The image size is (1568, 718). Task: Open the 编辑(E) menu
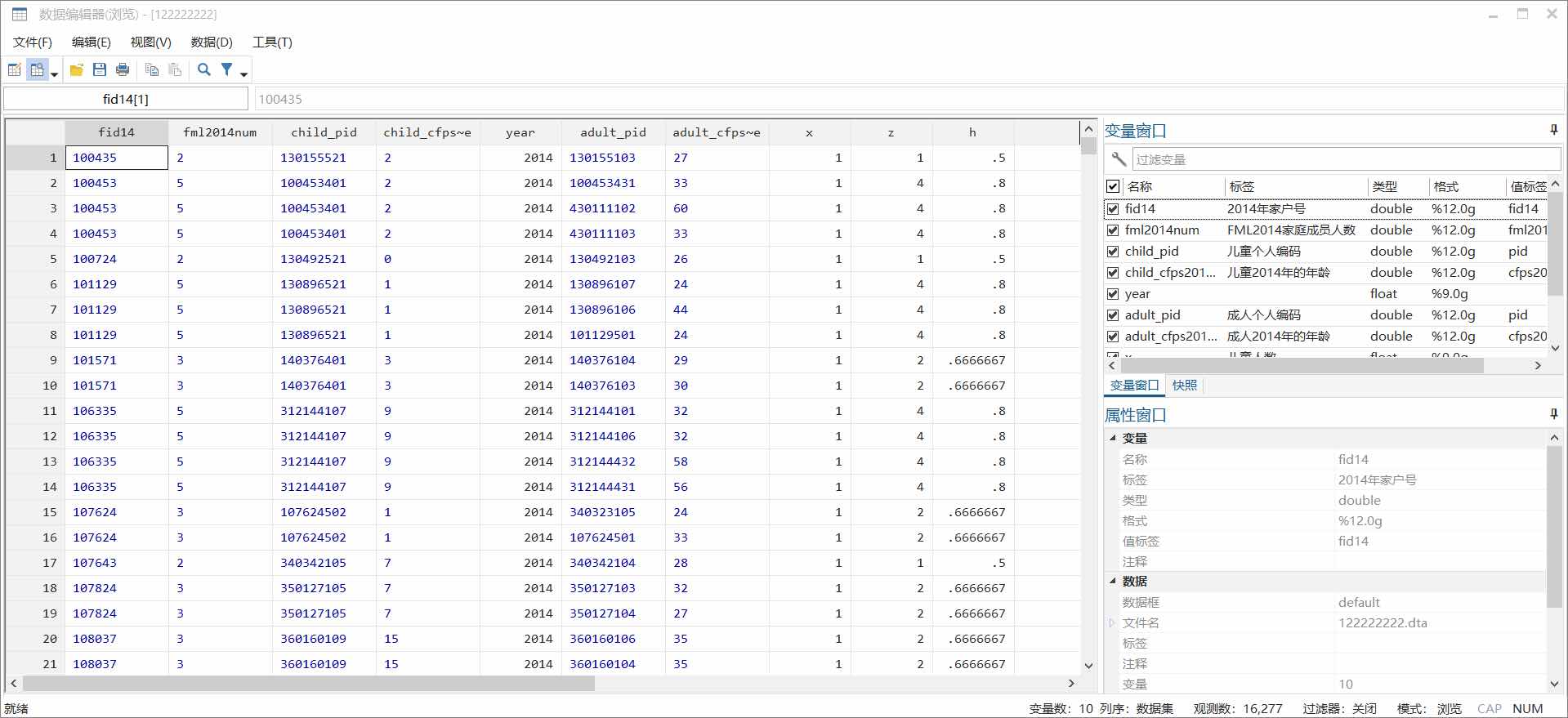click(92, 42)
